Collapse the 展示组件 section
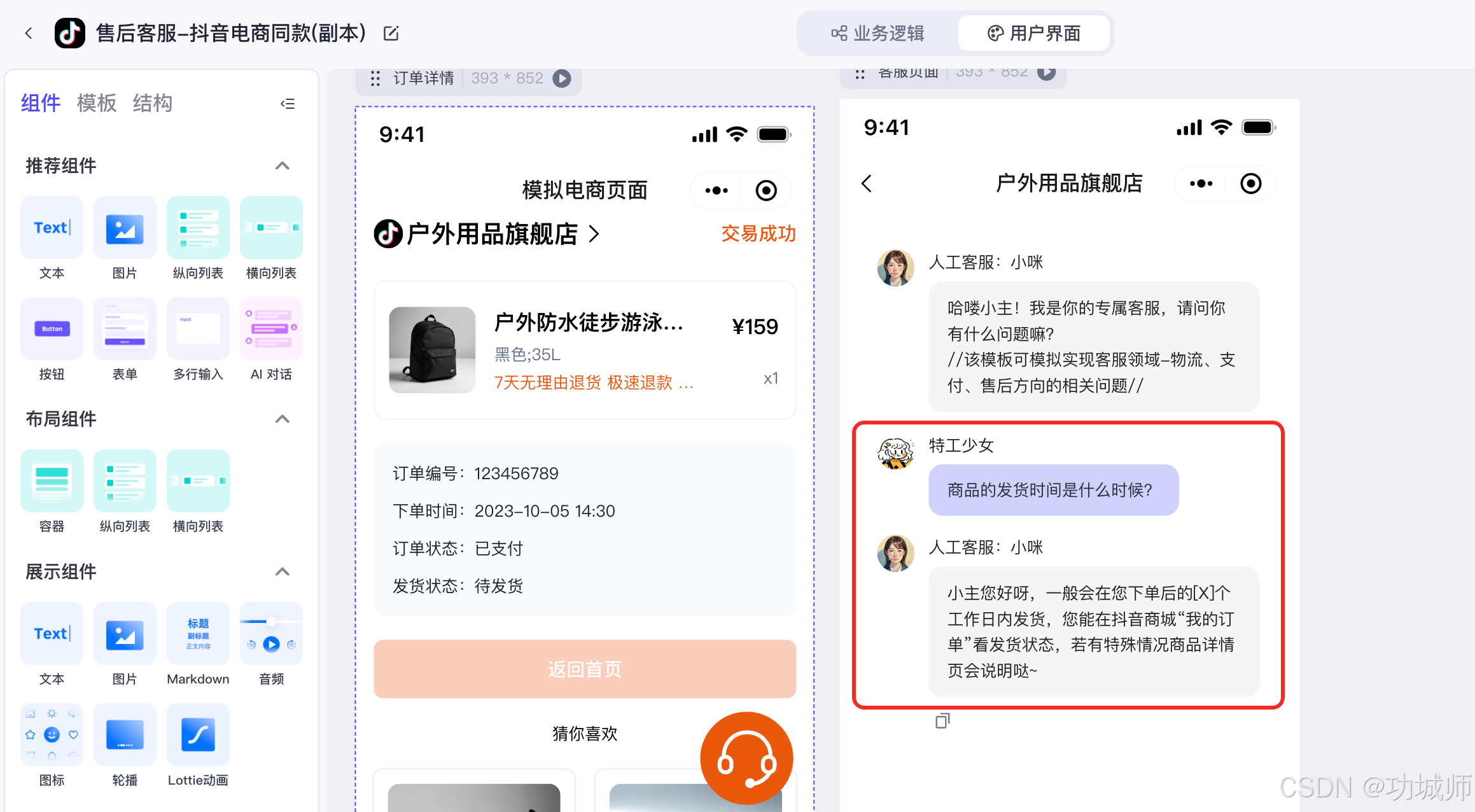This screenshot has width=1475, height=812. pos(283,571)
